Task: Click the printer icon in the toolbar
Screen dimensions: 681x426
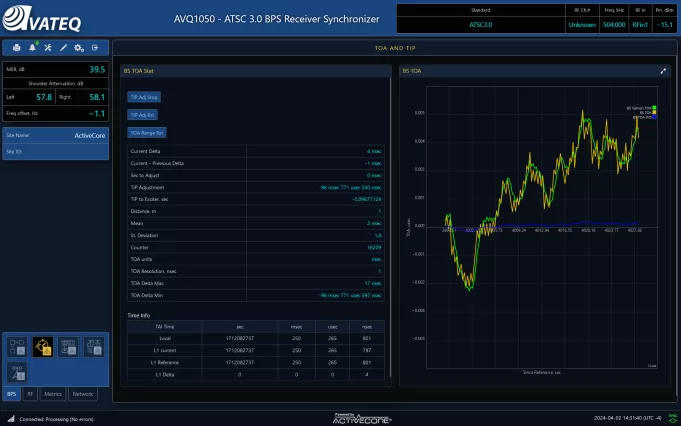Action: 17,48
